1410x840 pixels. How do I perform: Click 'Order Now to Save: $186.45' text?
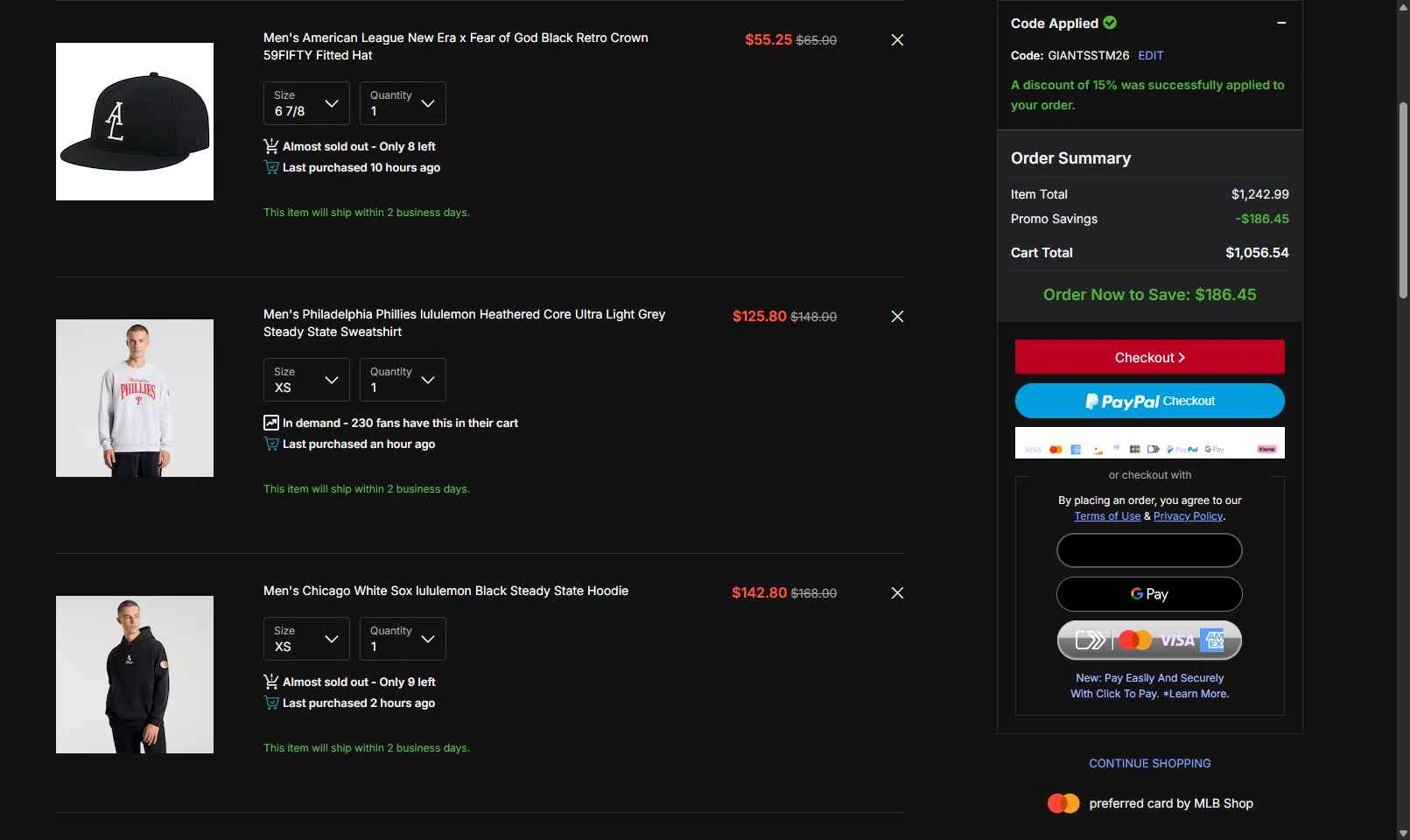coord(1150,295)
